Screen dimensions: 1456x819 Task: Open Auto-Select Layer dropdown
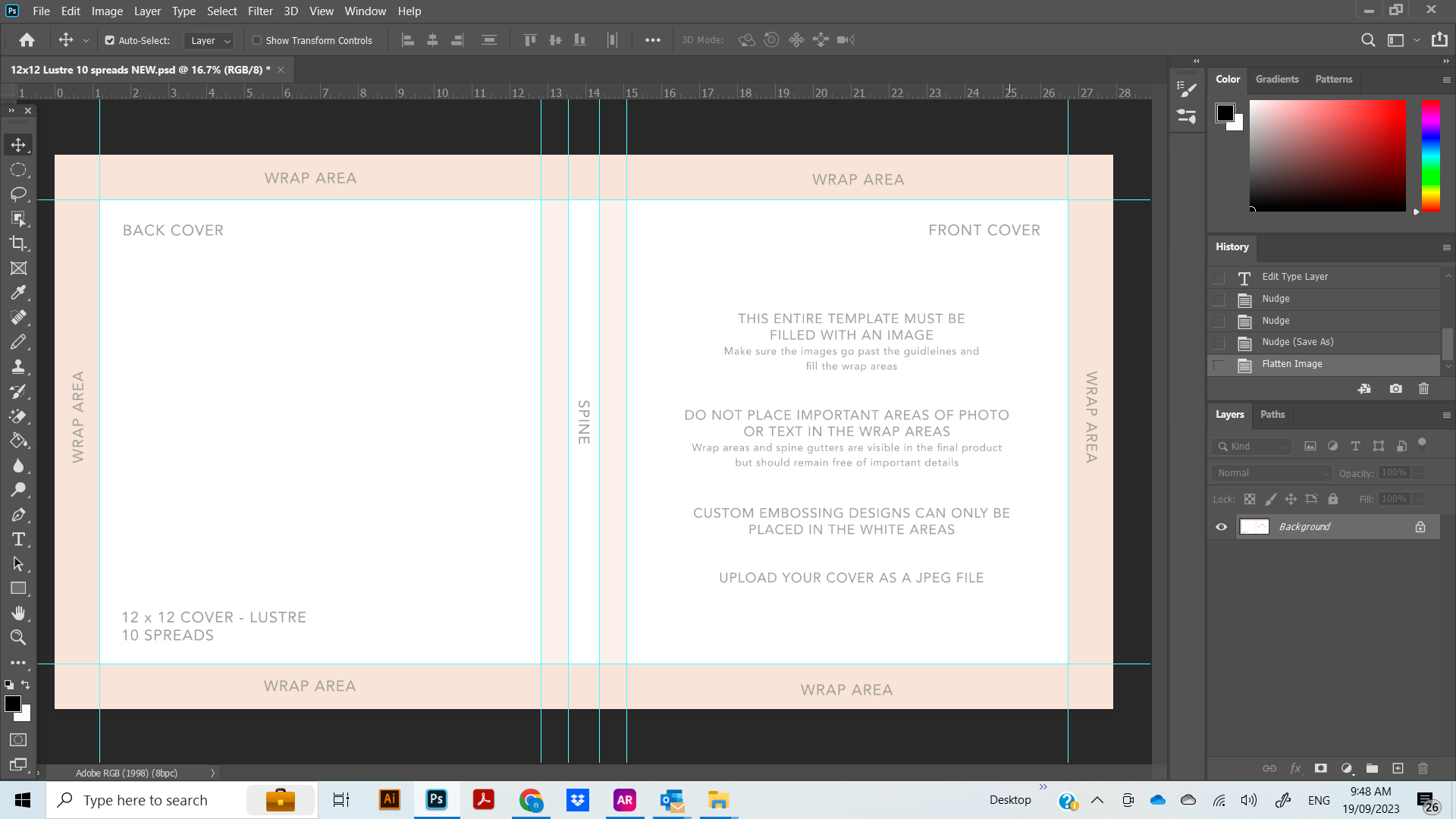210,40
